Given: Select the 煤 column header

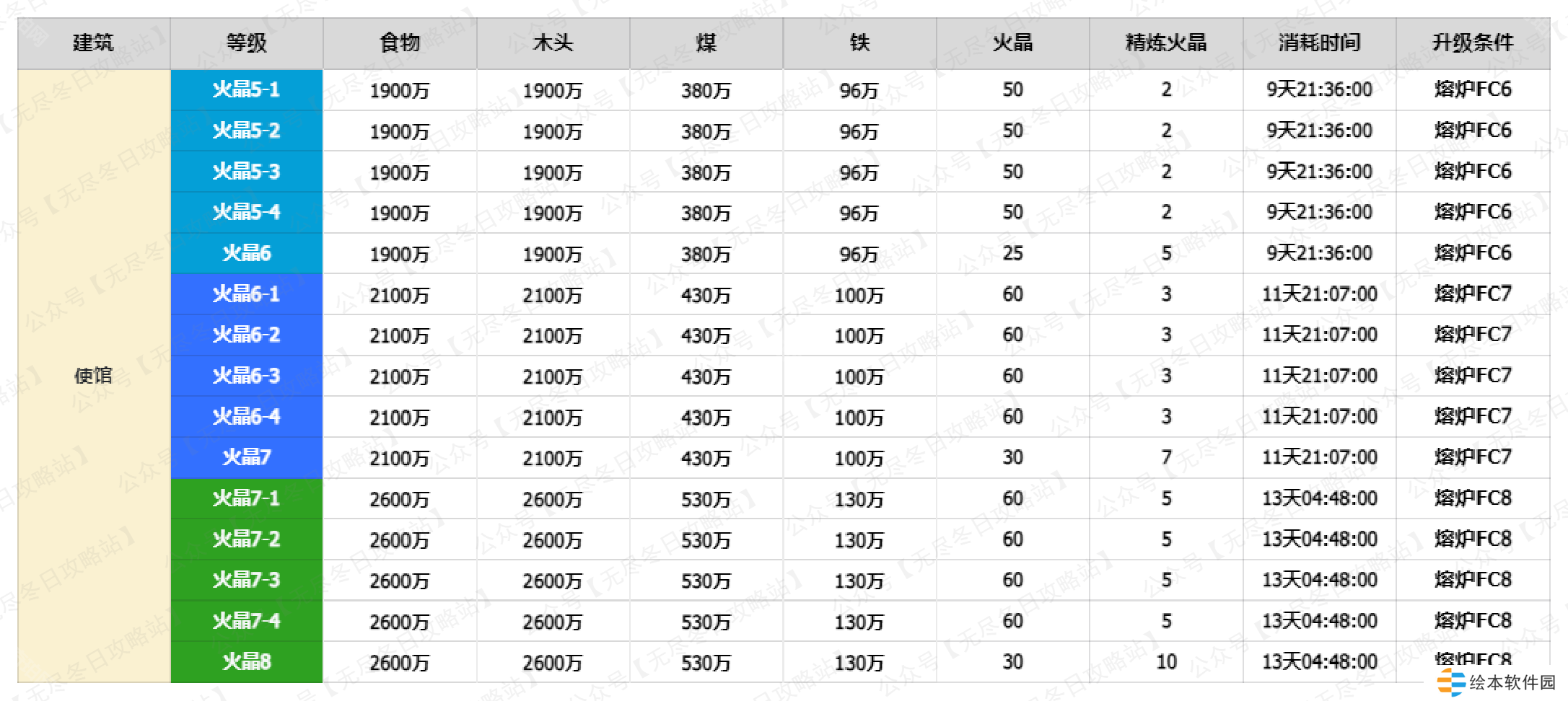Looking at the screenshot, I should pos(706,43).
